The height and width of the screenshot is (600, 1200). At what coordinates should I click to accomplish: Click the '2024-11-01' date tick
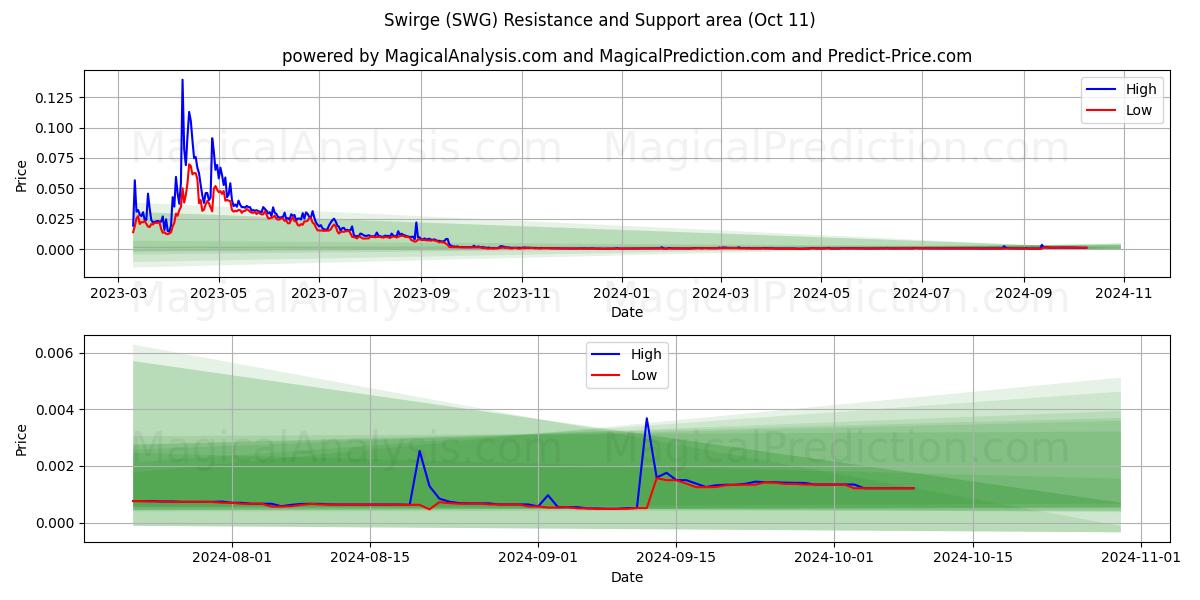click(x=1140, y=558)
